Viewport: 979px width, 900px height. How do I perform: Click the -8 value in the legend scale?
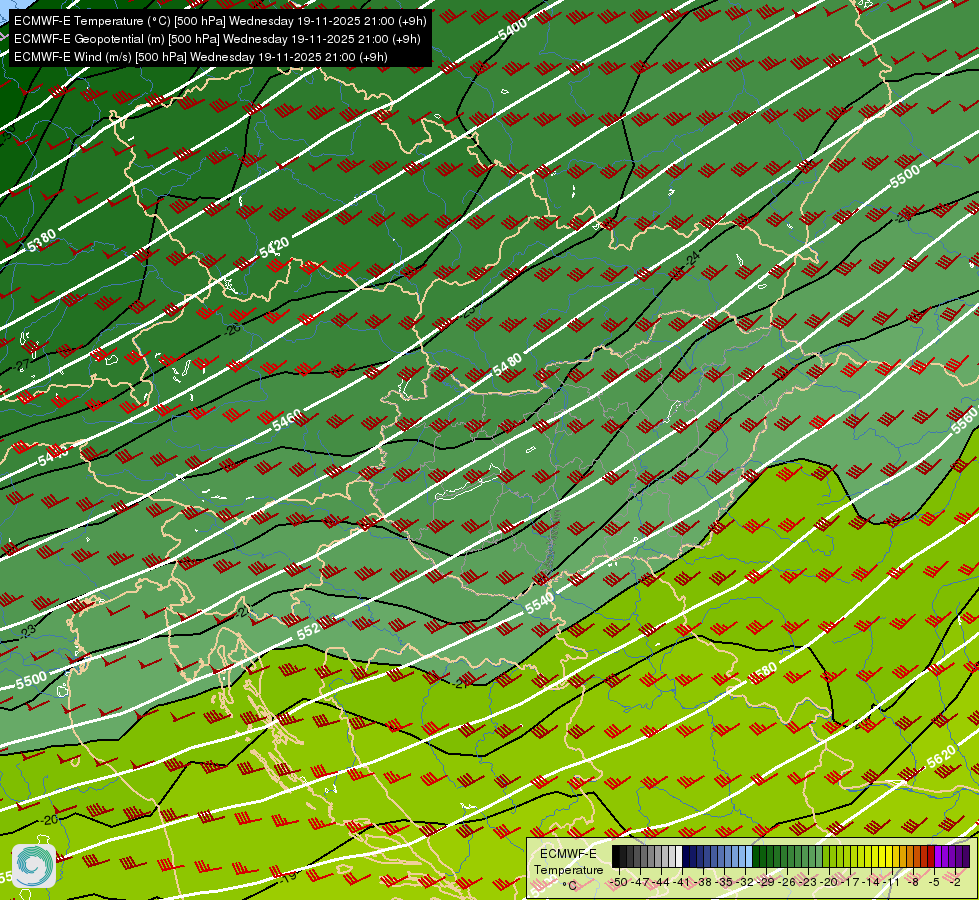pos(913,882)
